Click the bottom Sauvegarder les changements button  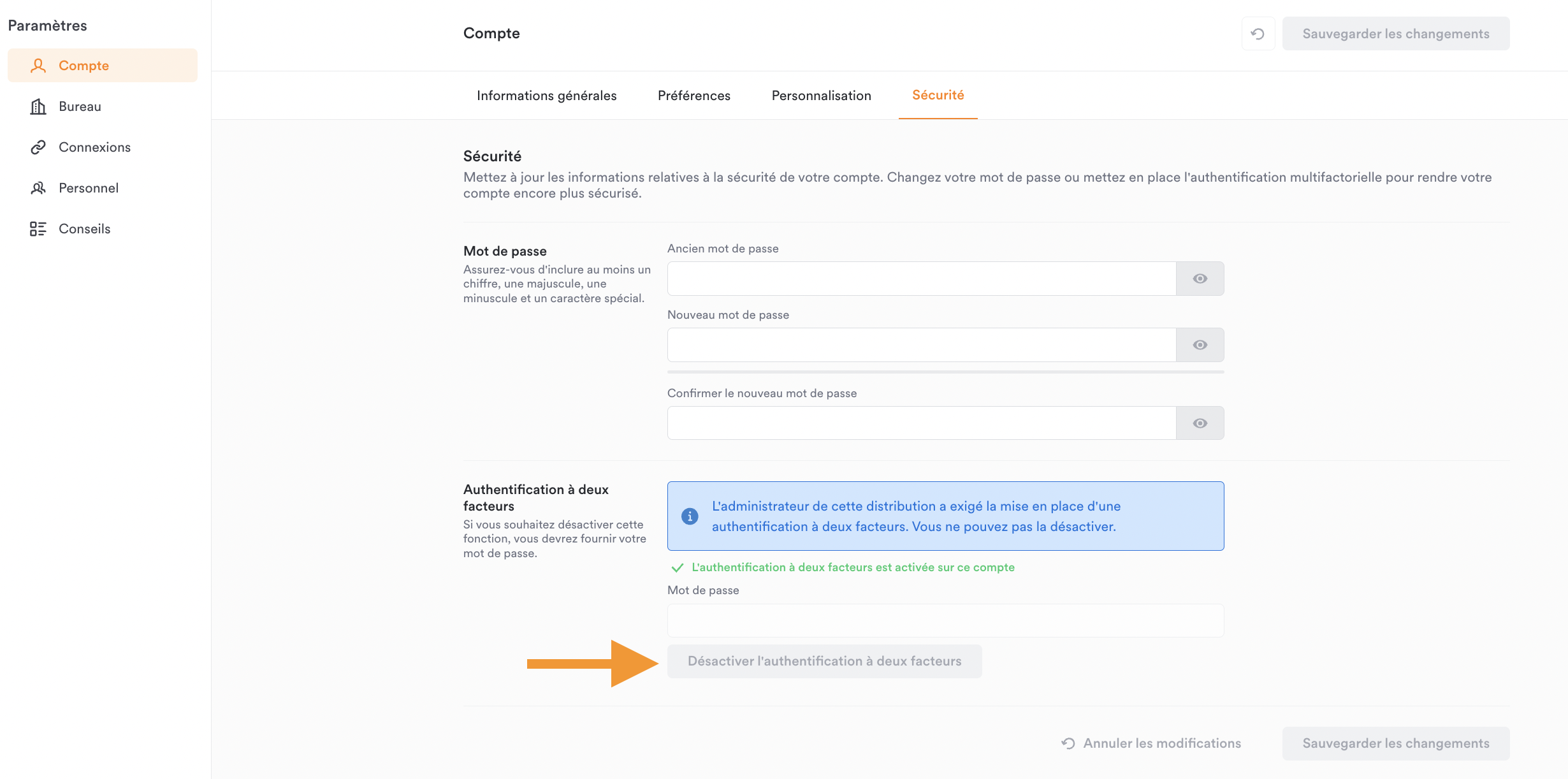click(x=1396, y=743)
